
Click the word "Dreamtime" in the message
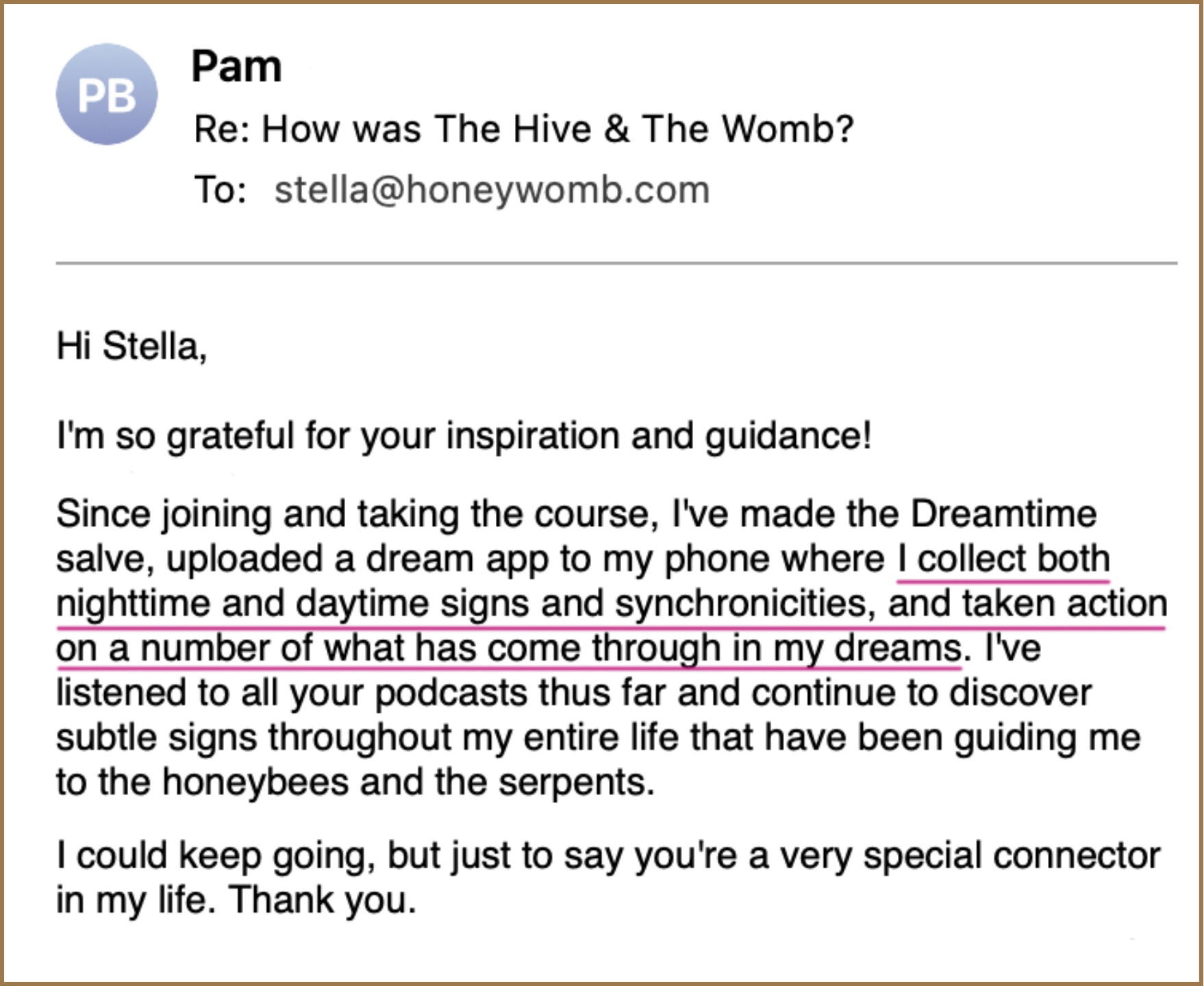coord(1003,514)
